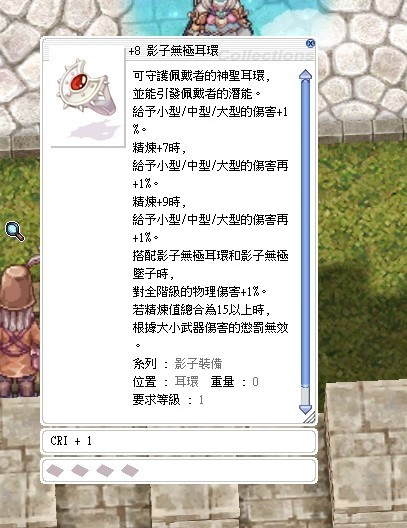This screenshot has width=407, height=528.
Task: Click the scrollbar up arrow
Action: [305, 75]
